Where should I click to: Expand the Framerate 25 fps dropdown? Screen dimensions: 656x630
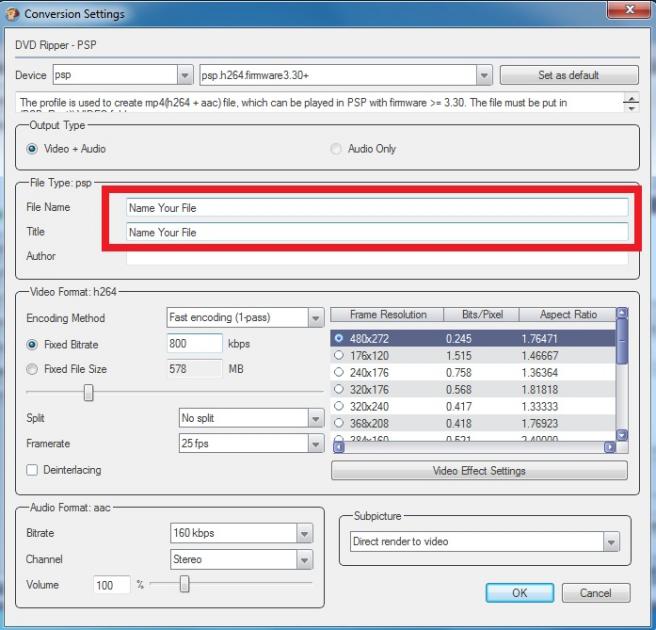coord(315,443)
